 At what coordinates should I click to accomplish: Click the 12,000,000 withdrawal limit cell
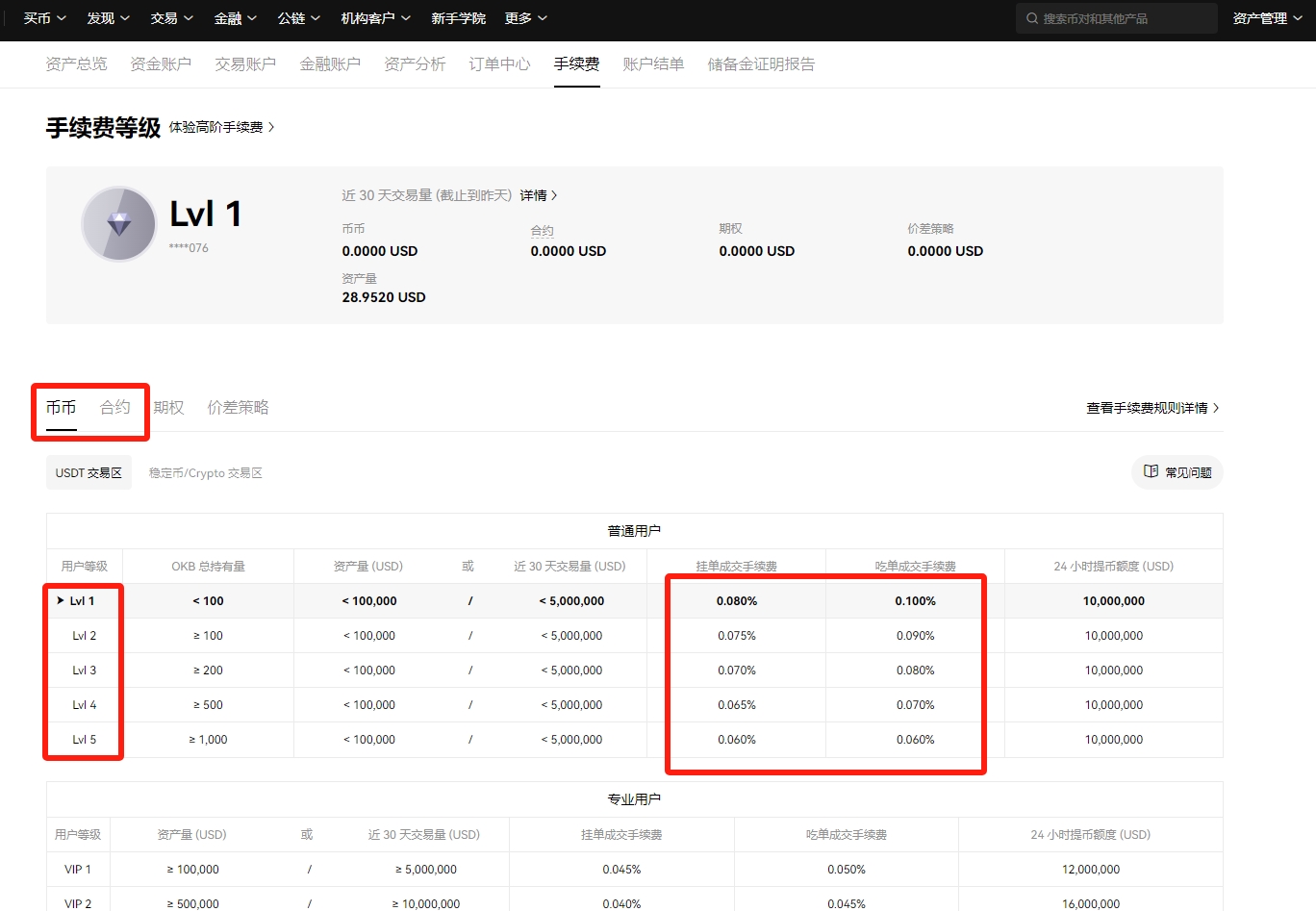click(1091, 870)
